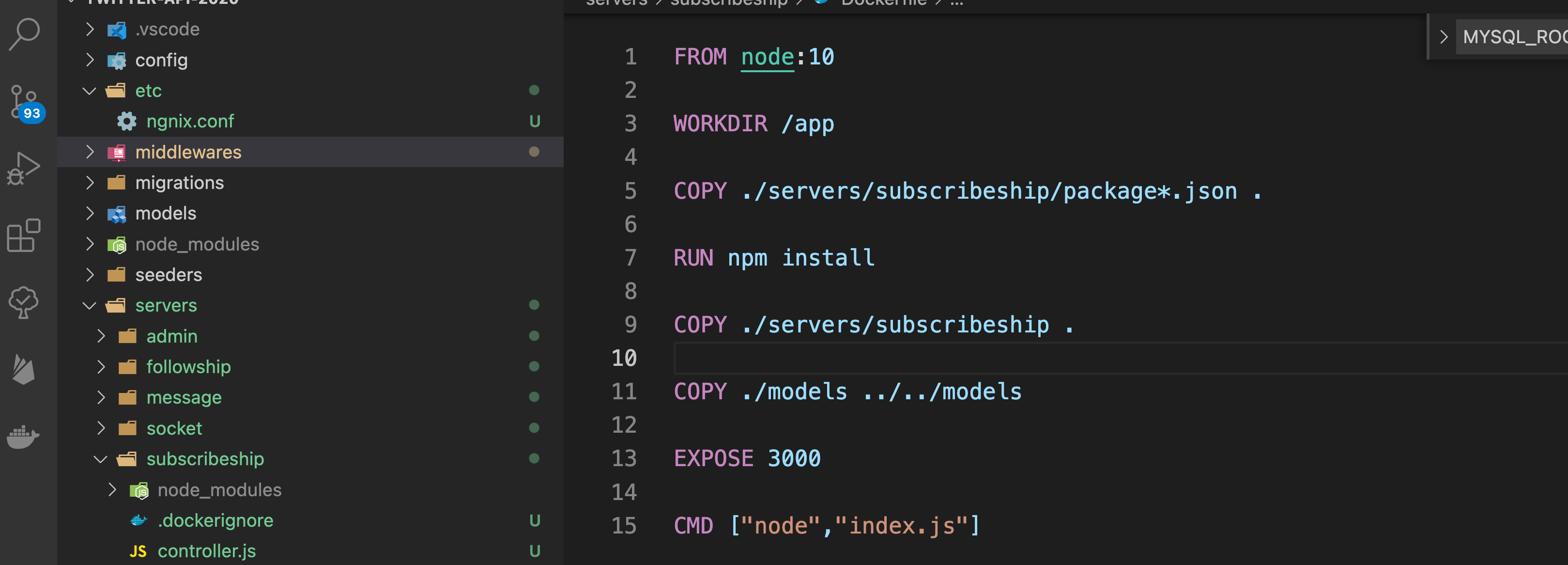Click the config folder gear icon
Image resolution: width=1568 pixels, height=565 pixels.
(116, 60)
